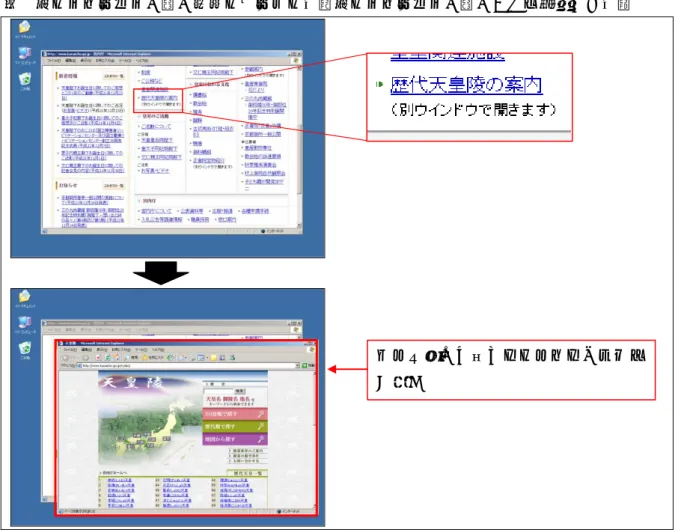Click internet zone indicator in upper status bar
The width and height of the screenshot is (678, 530).
[x=273, y=231]
